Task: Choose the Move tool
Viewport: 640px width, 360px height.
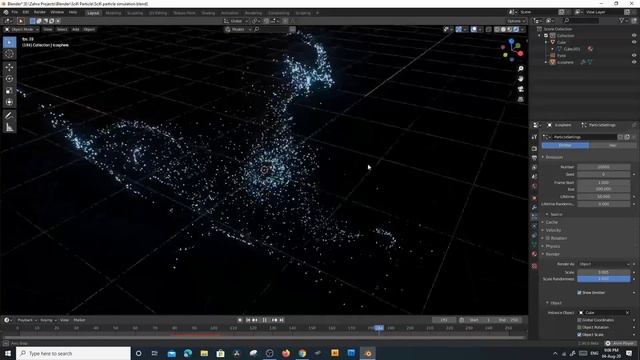Action: tap(9, 67)
